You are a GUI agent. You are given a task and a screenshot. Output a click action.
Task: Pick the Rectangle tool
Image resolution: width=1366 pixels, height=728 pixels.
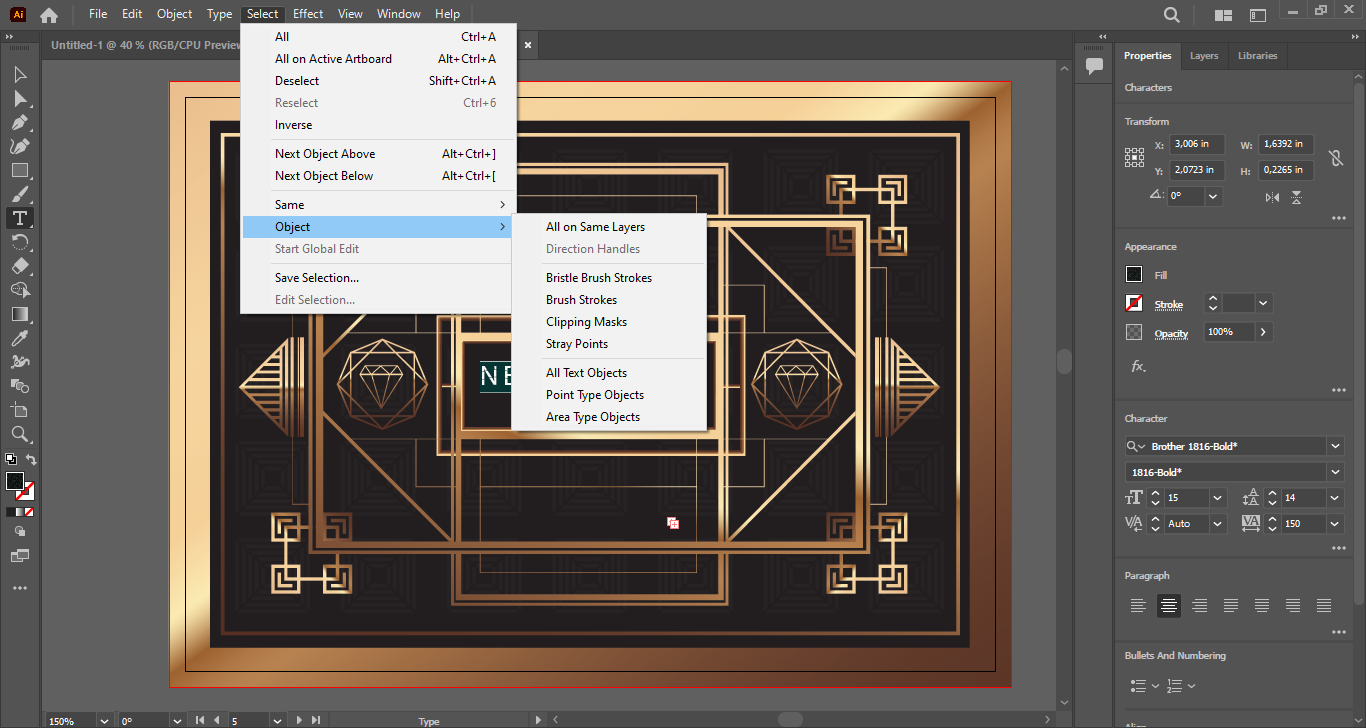click(x=19, y=170)
